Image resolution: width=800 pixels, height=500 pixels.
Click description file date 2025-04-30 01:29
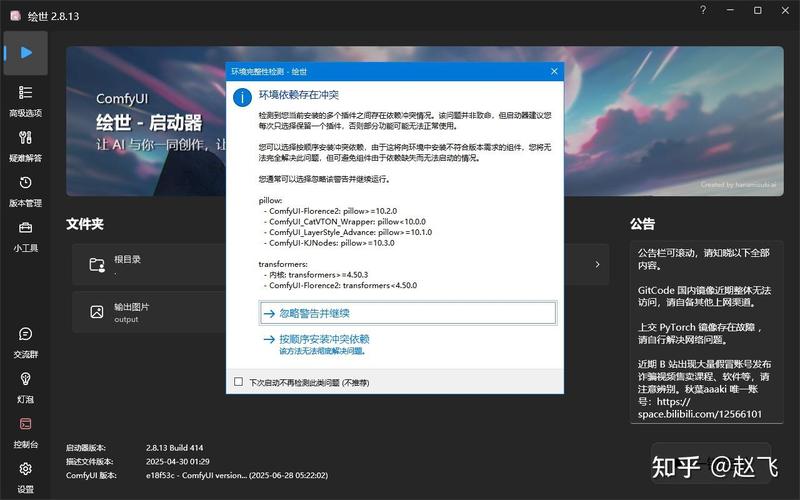pos(178,461)
